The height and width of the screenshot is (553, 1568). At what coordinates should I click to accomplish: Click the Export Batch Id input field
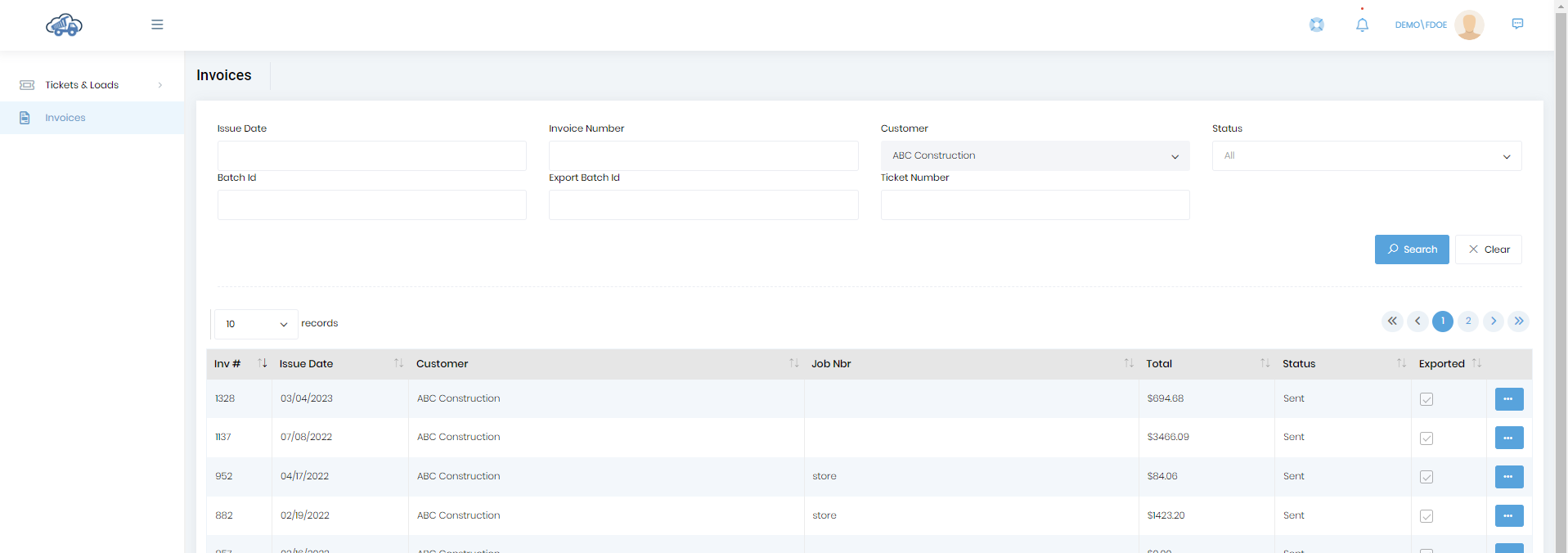point(703,205)
